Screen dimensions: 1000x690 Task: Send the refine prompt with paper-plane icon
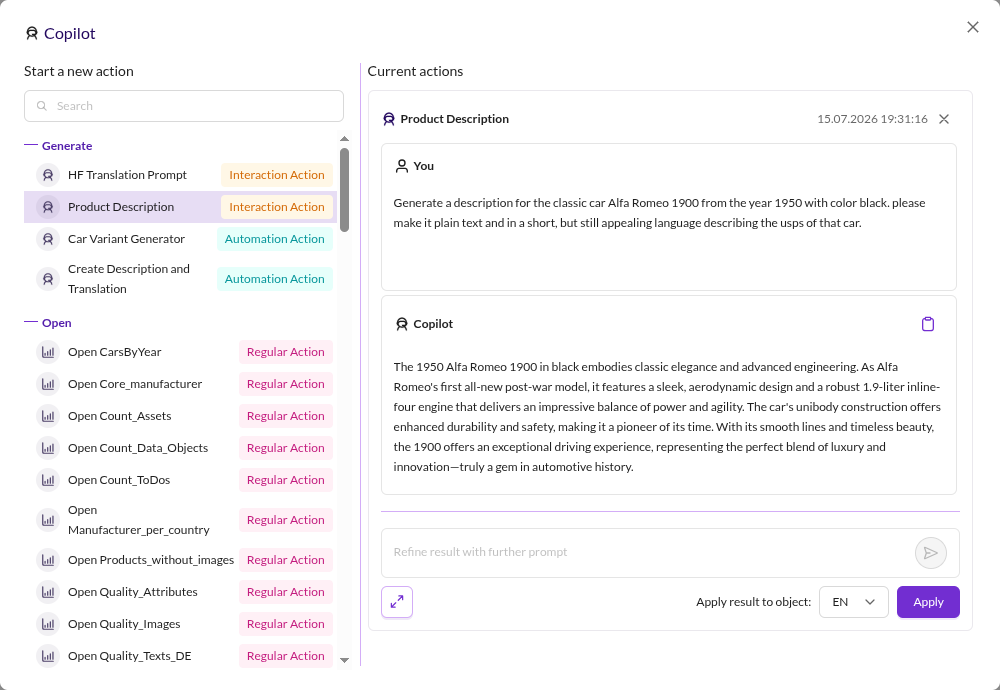[930, 553]
